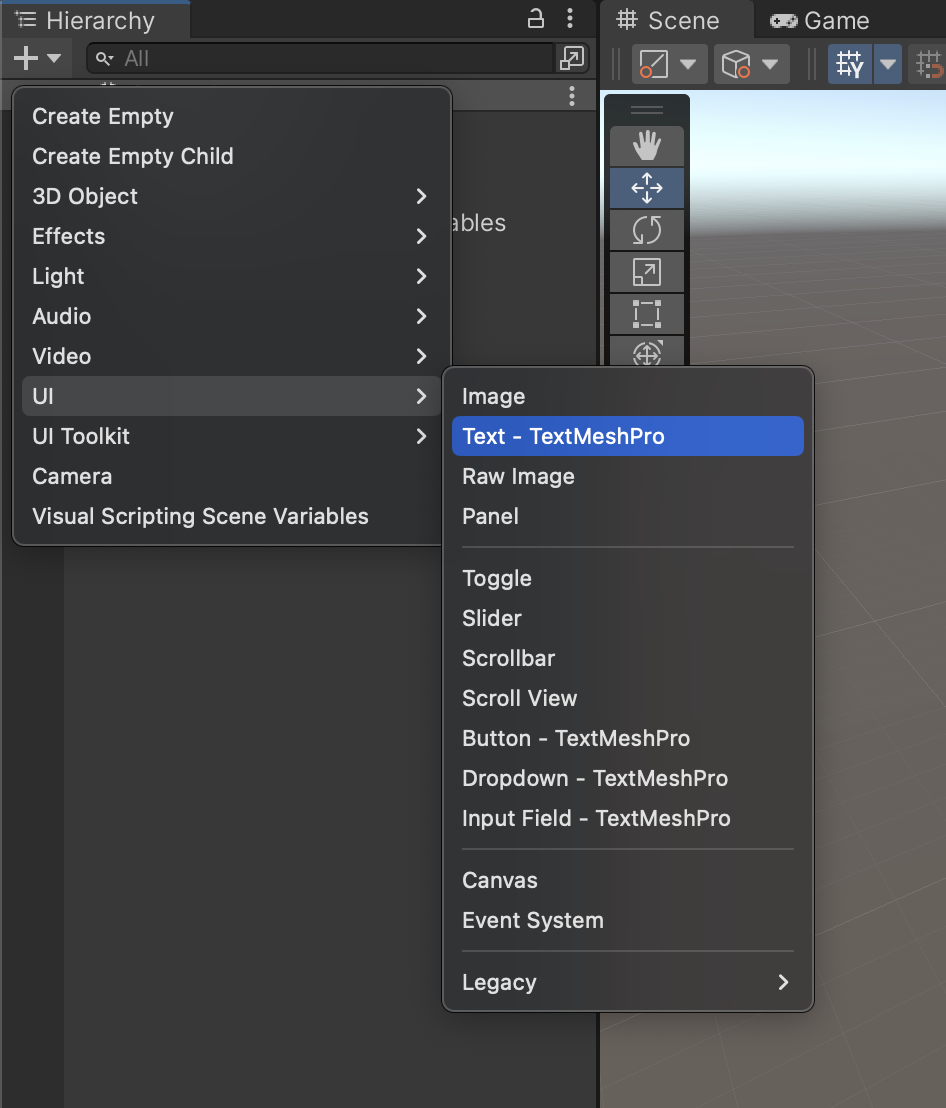The width and height of the screenshot is (946, 1108).
Task: Expand the 3D Object submenu
Action: (232, 196)
